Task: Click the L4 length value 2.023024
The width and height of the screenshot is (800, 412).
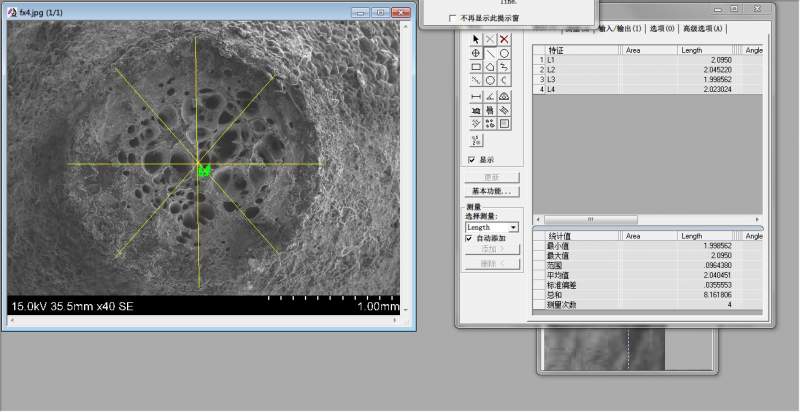Action: click(717, 89)
